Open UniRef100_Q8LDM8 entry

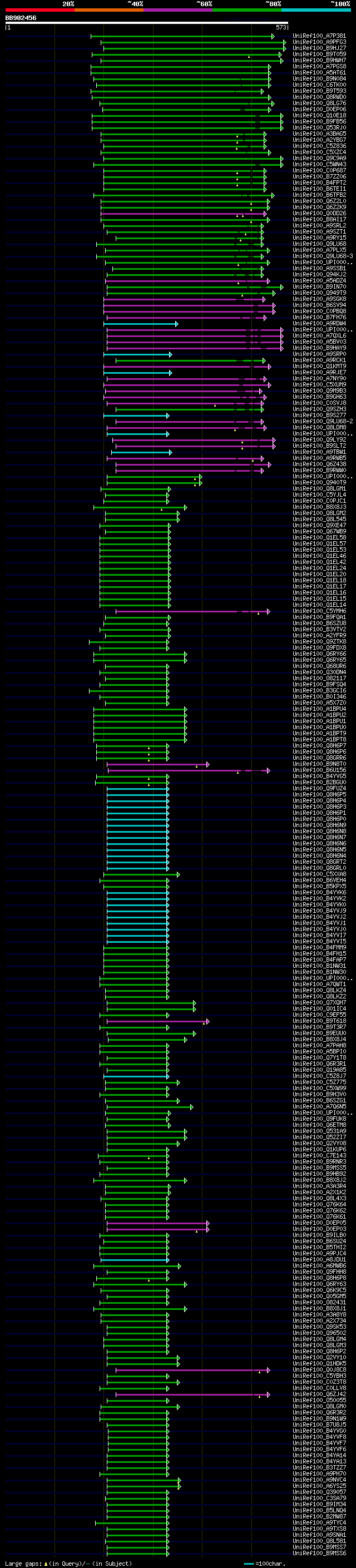pos(319,427)
